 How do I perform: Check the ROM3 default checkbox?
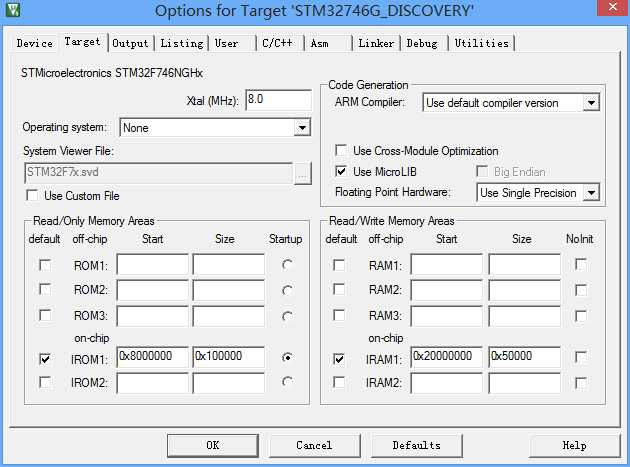(45, 315)
